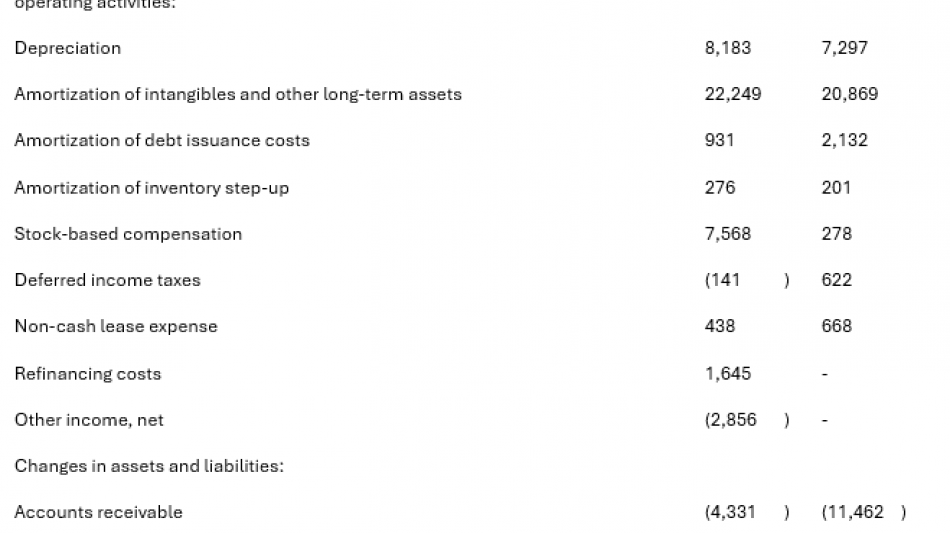
Task: Select the 7,568 stock compensation value
Action: [727, 234]
